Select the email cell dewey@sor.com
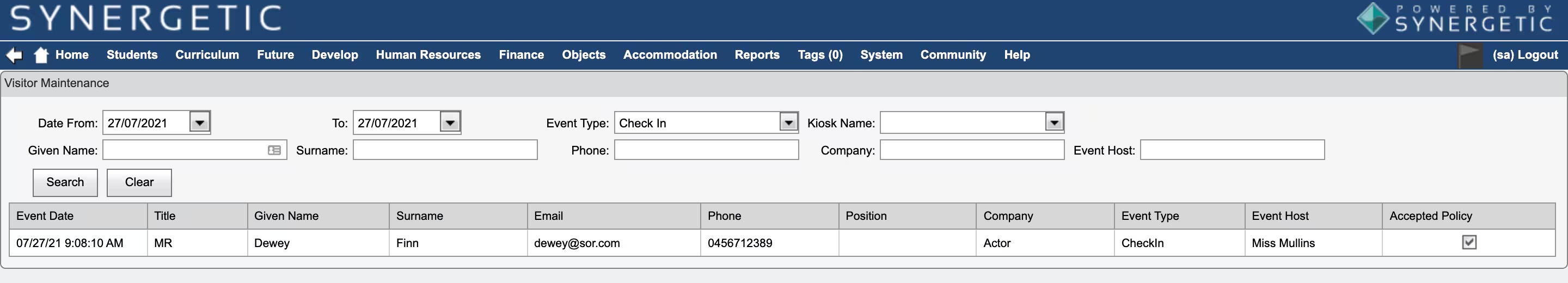The width and height of the screenshot is (1568, 283). [577, 243]
